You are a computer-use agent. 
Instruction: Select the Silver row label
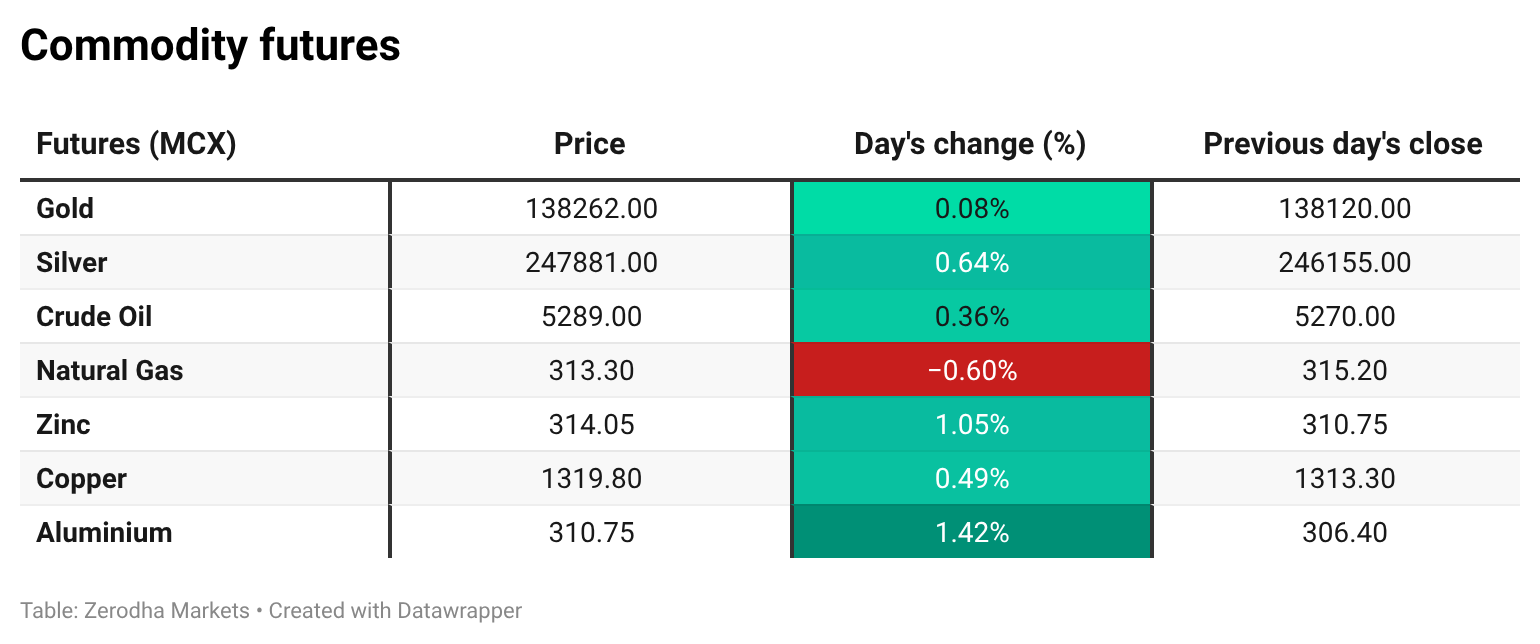(x=71, y=263)
